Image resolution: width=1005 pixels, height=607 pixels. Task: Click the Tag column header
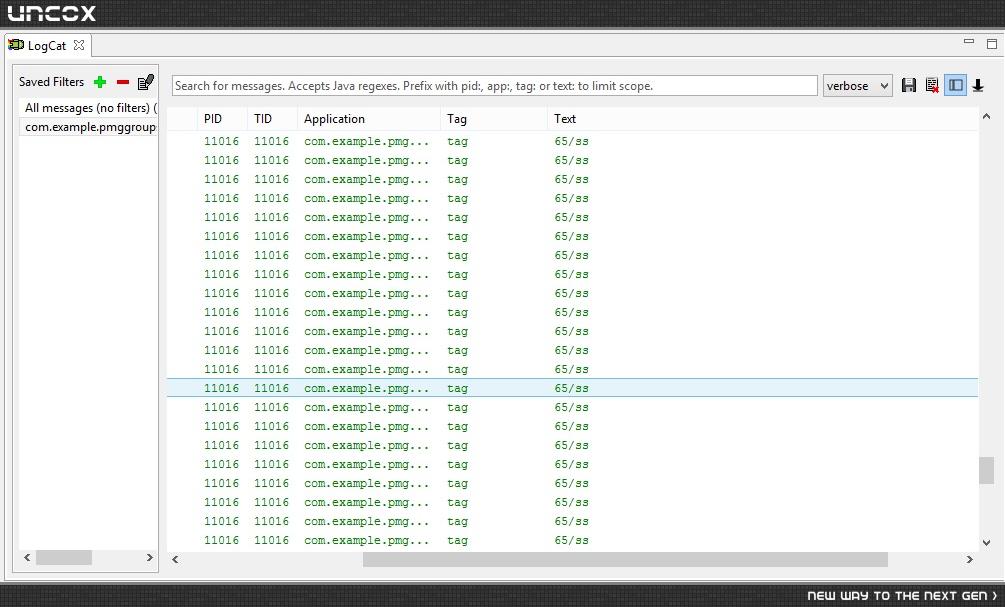(494, 119)
